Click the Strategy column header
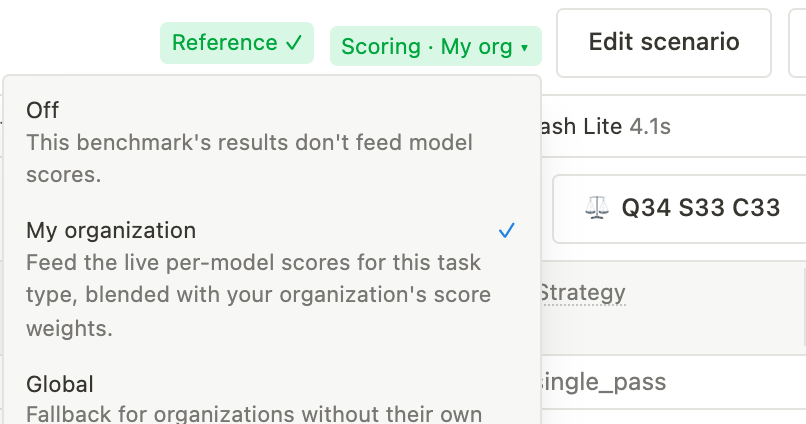806x424 pixels. pyautogui.click(x=582, y=293)
